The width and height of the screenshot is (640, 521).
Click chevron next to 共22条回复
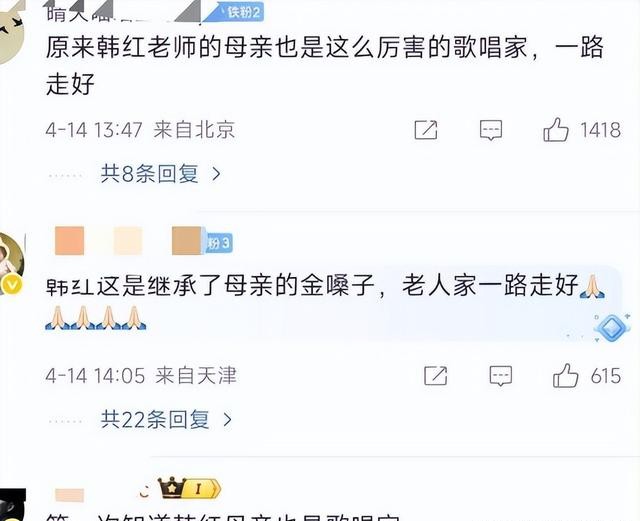227,419
